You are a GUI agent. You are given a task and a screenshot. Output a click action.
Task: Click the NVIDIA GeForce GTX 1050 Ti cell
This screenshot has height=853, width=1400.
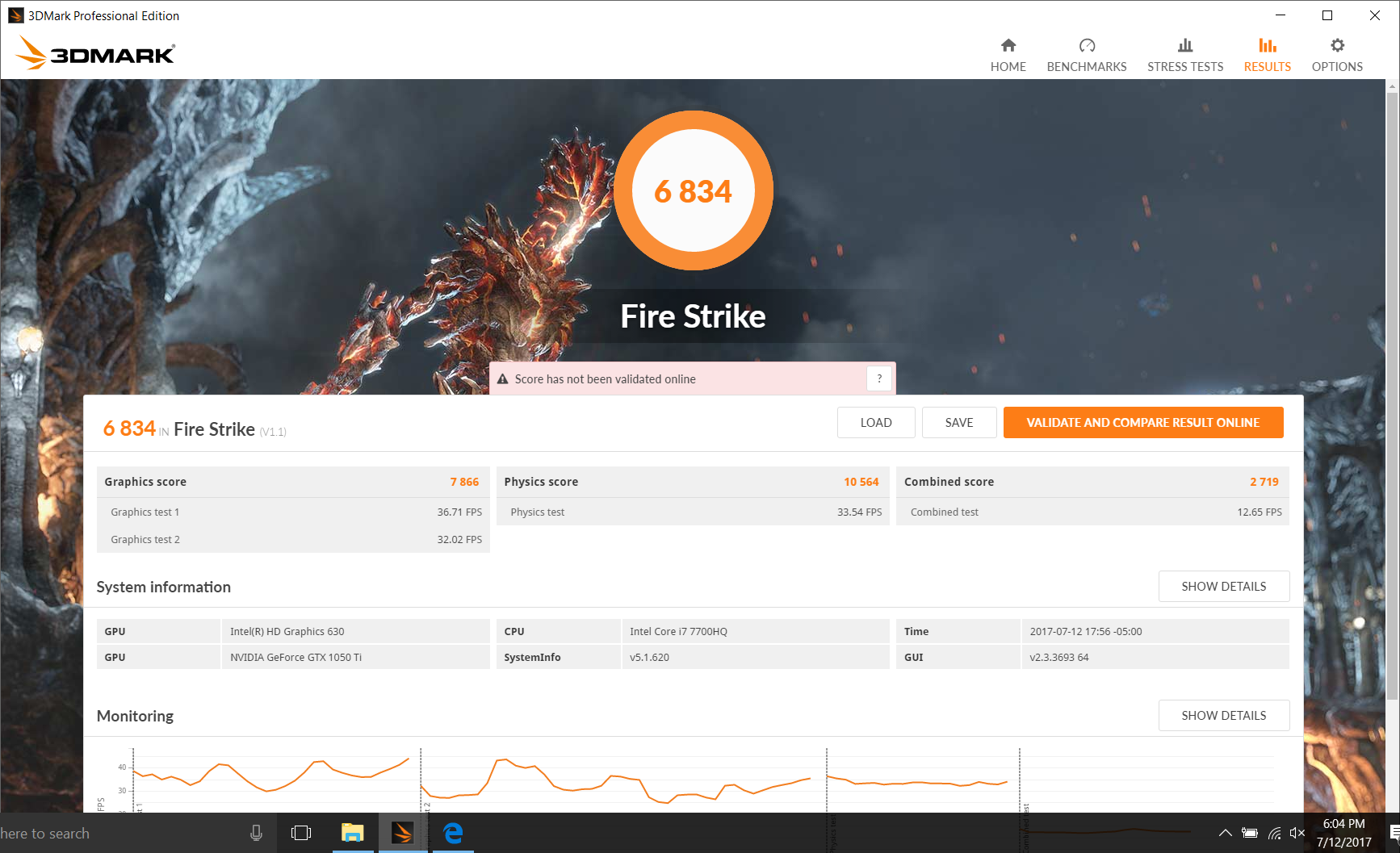pos(355,658)
